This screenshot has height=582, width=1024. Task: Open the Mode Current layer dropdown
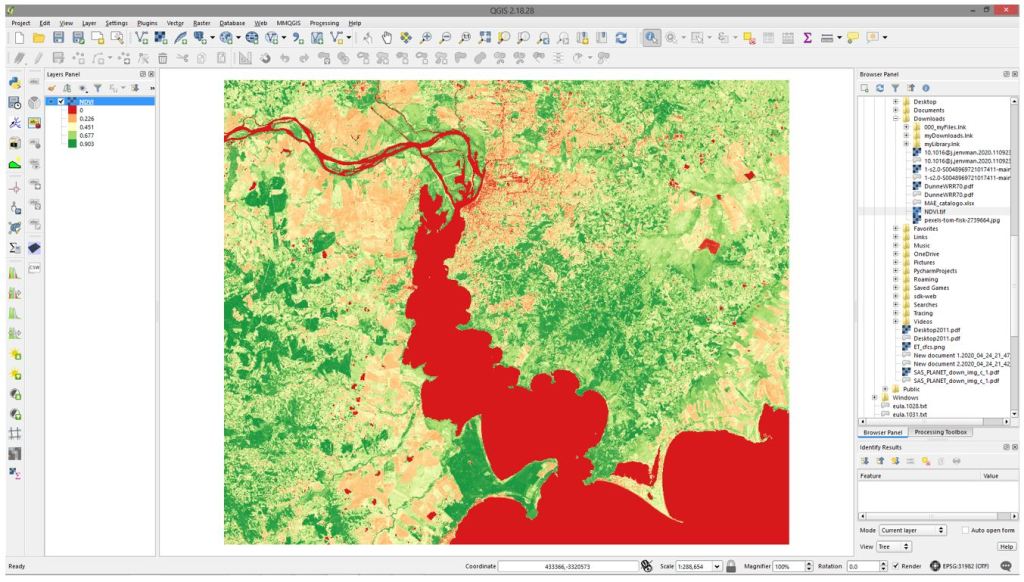911,530
